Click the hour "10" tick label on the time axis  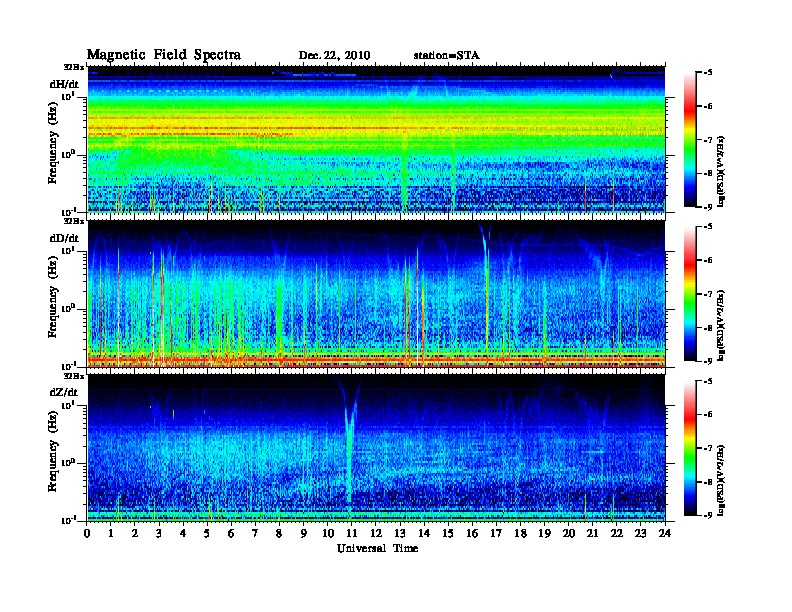click(328, 533)
